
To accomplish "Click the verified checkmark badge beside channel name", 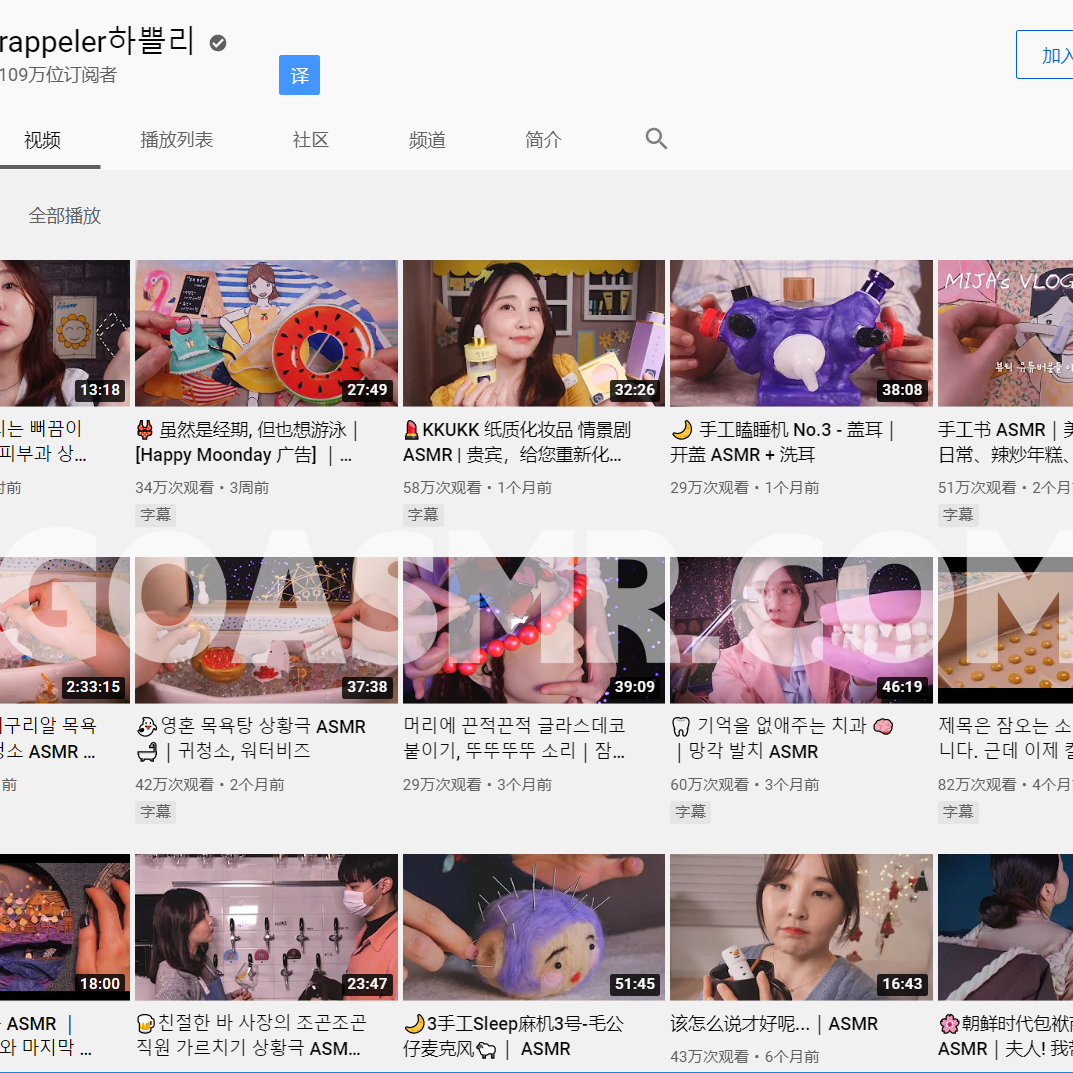I will coord(216,43).
